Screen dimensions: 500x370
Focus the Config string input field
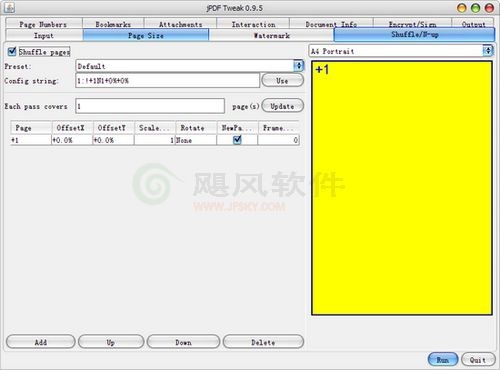pos(168,80)
